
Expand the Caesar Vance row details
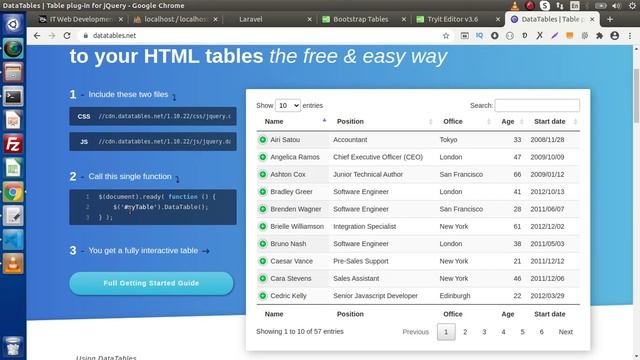pyautogui.click(x=262, y=261)
